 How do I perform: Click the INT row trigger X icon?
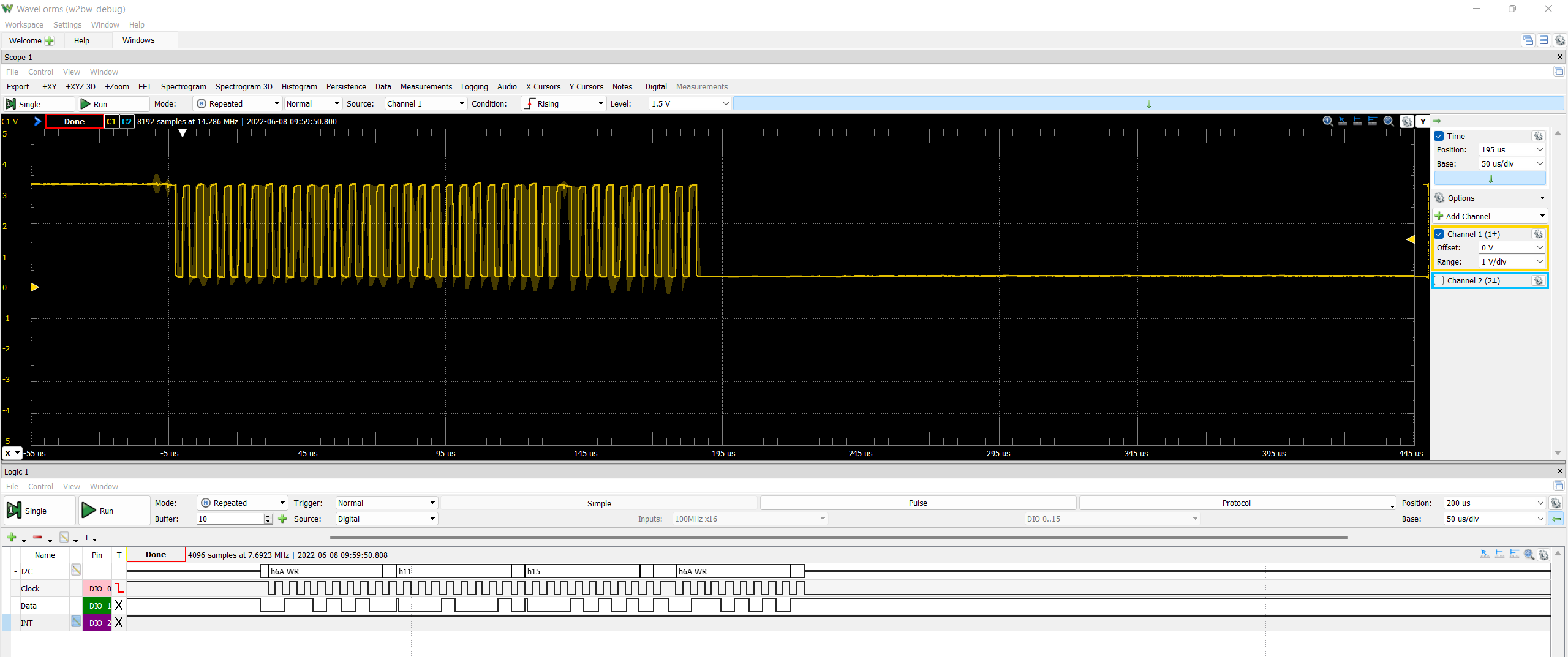[119, 623]
